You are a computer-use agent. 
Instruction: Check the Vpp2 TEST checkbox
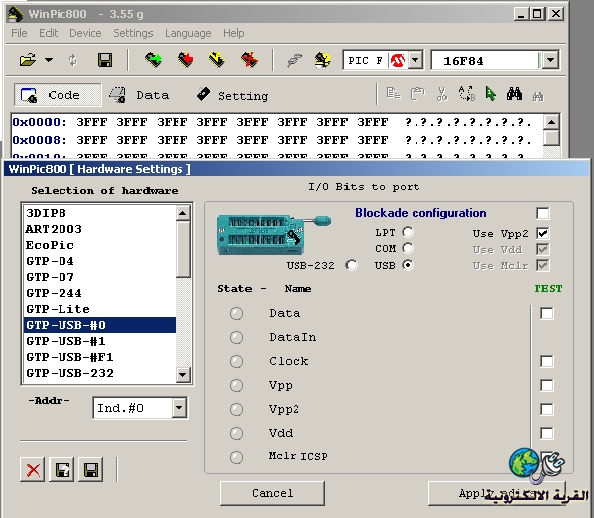point(547,409)
